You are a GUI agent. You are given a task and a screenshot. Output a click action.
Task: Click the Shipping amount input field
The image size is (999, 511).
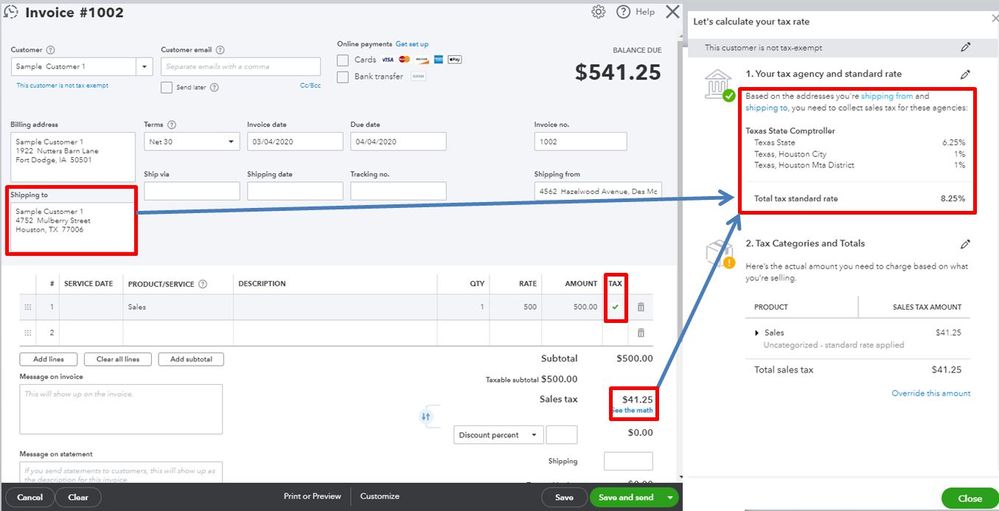click(x=628, y=461)
